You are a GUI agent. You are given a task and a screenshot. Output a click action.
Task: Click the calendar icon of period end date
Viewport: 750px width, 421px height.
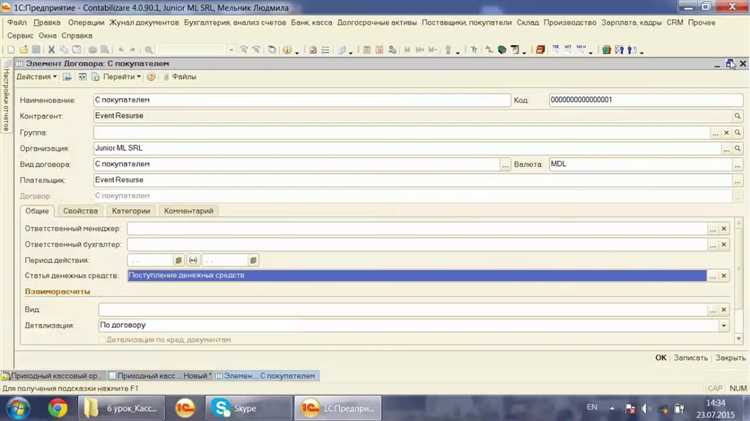(253, 260)
